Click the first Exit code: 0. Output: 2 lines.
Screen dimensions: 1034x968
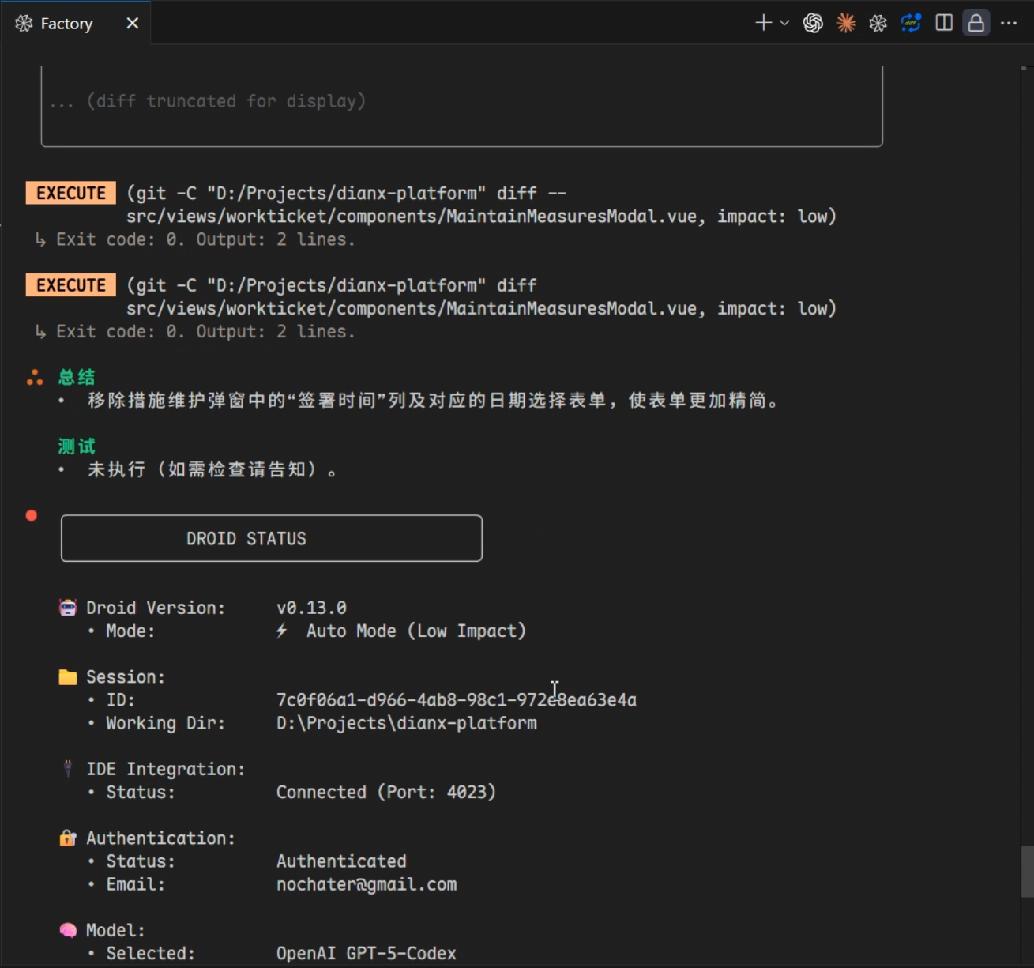(205, 239)
